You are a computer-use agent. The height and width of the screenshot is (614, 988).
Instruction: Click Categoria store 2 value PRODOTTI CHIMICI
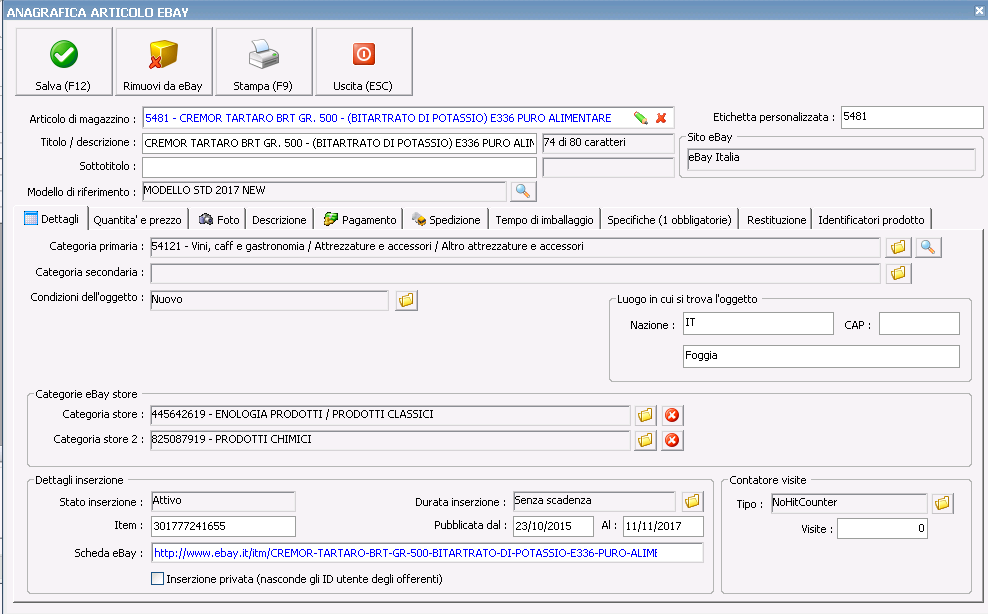[390, 440]
